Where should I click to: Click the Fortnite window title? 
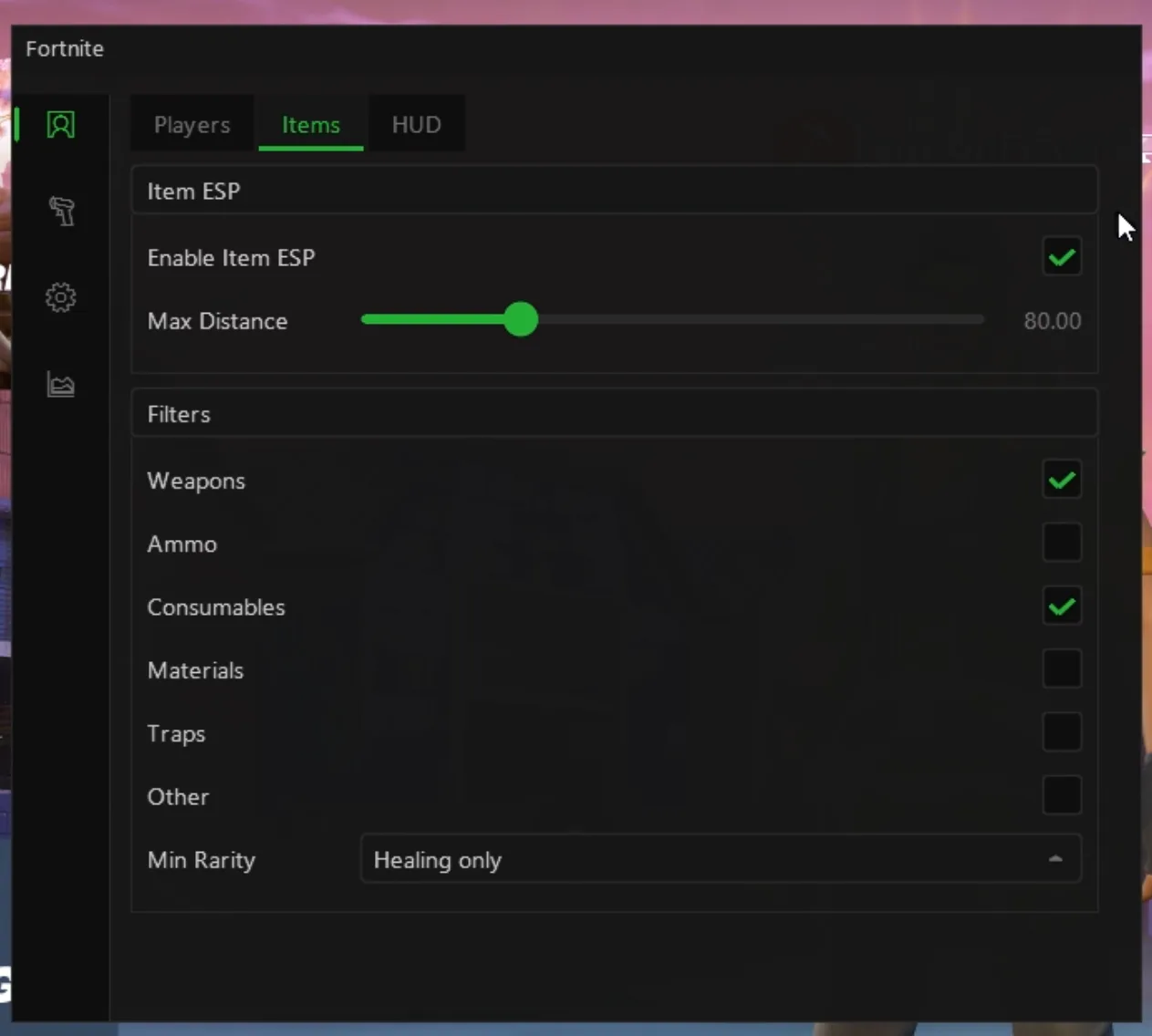pos(65,48)
